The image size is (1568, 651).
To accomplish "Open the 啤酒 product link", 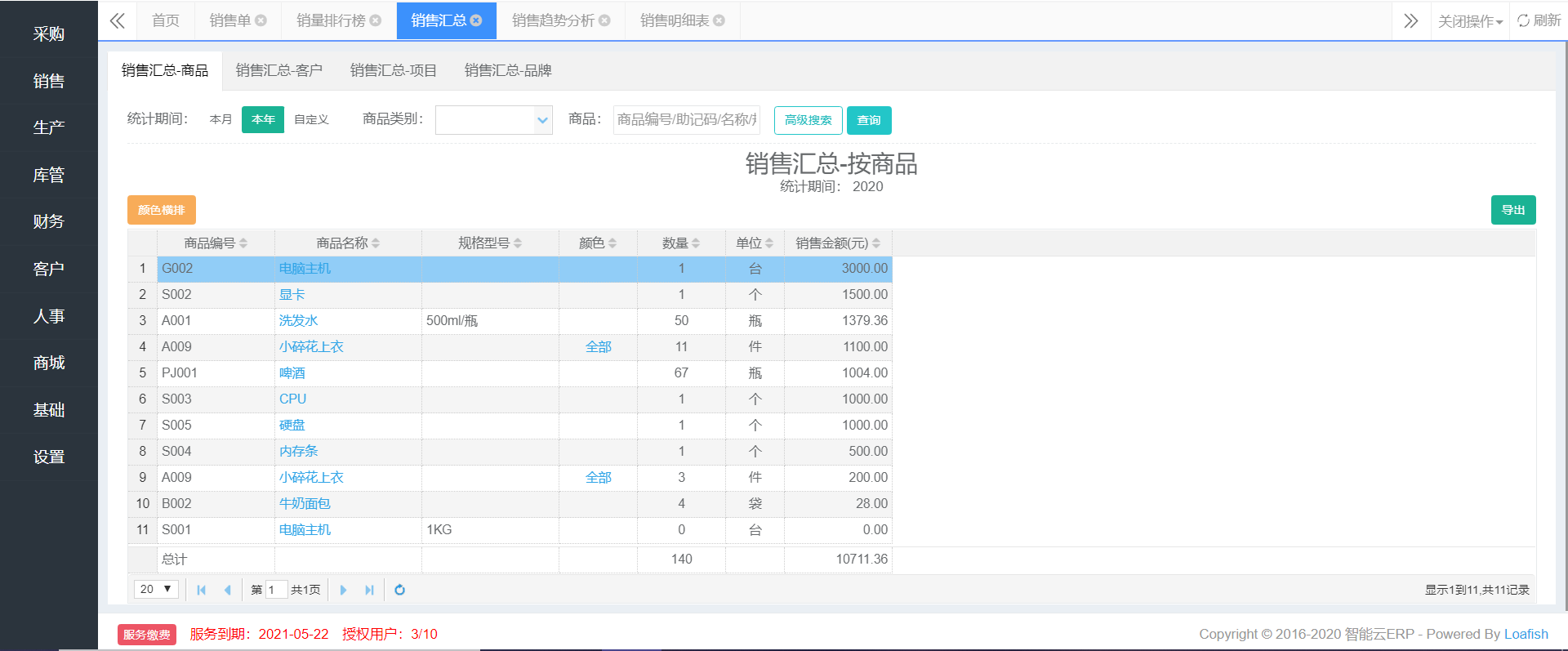I will [x=292, y=373].
